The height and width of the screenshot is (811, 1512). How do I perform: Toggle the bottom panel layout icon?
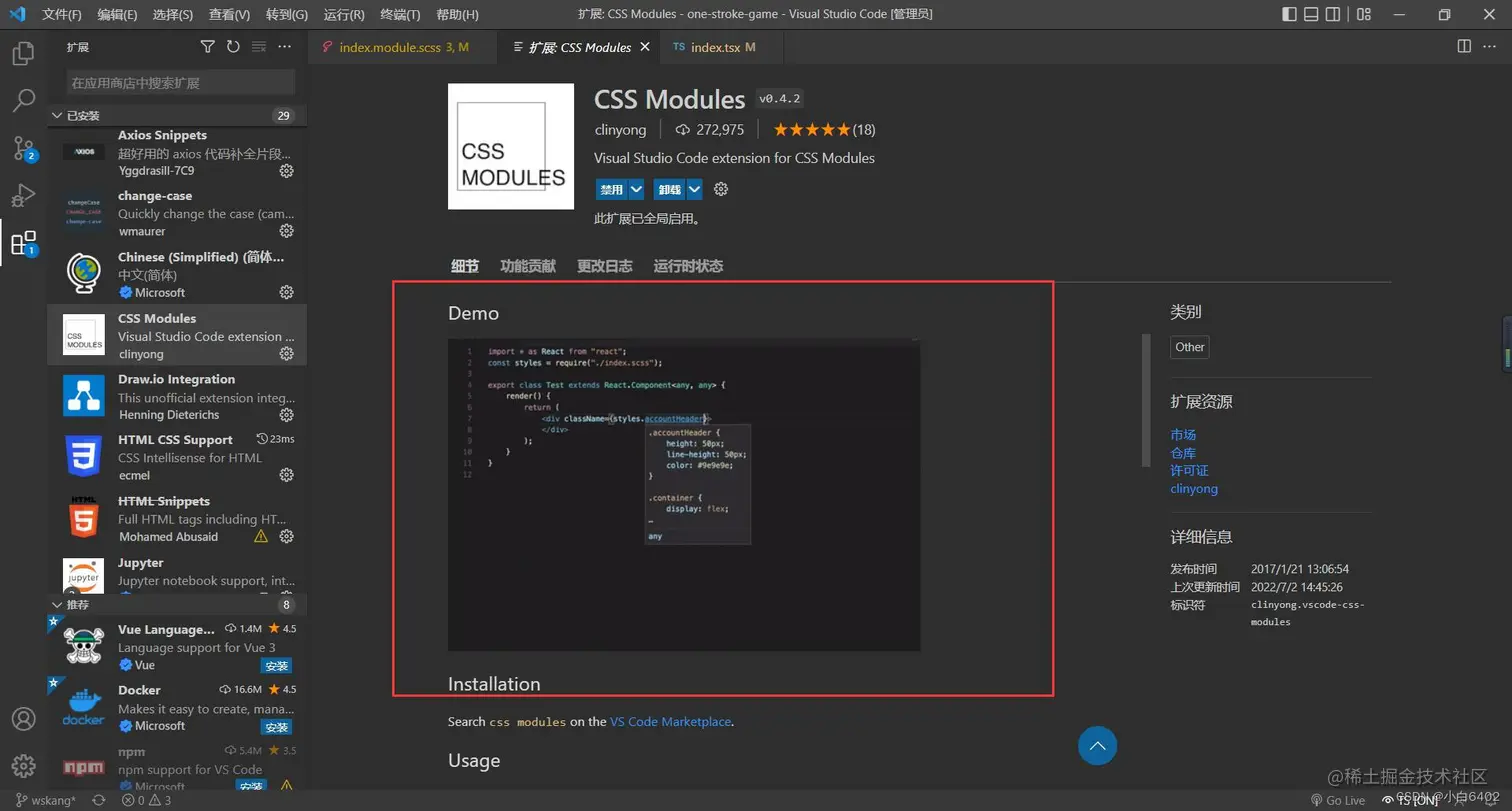1312,14
